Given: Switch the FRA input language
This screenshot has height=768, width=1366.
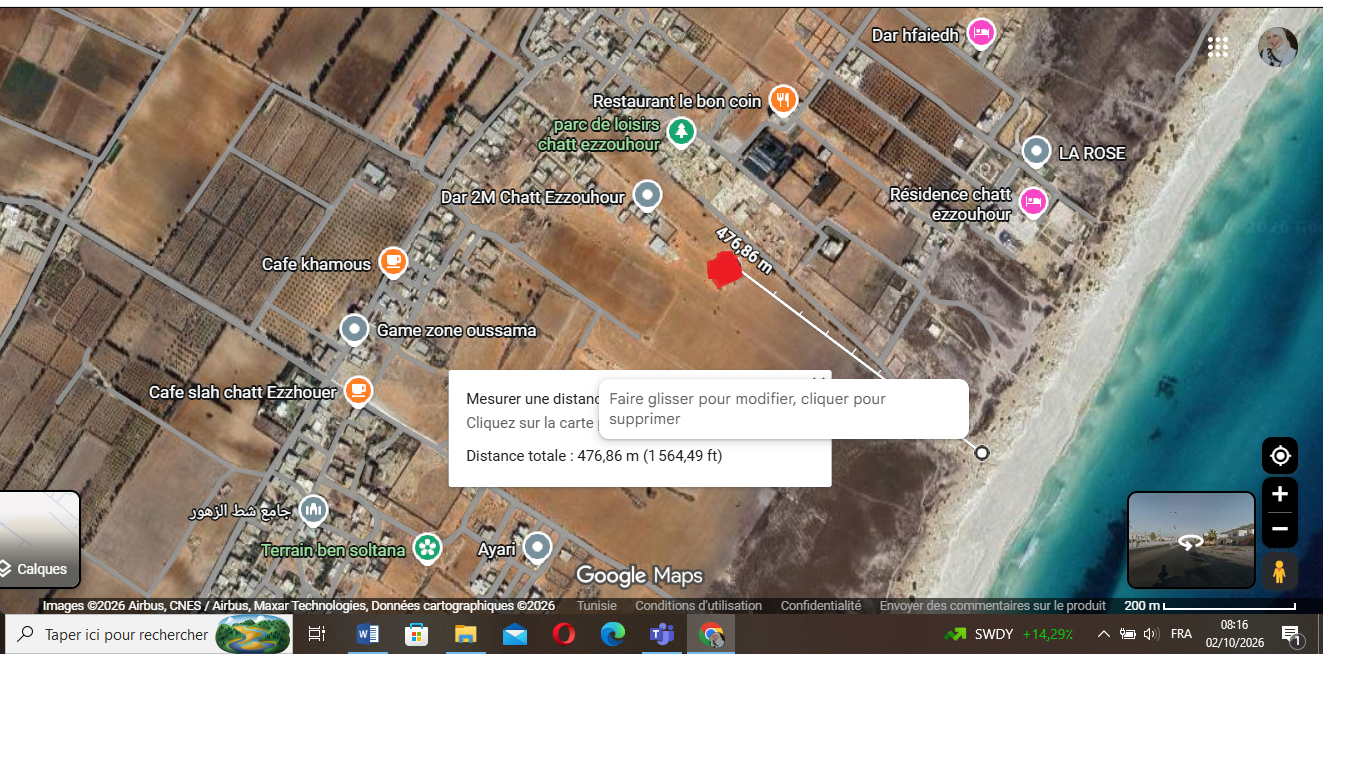Looking at the screenshot, I should [x=1181, y=634].
